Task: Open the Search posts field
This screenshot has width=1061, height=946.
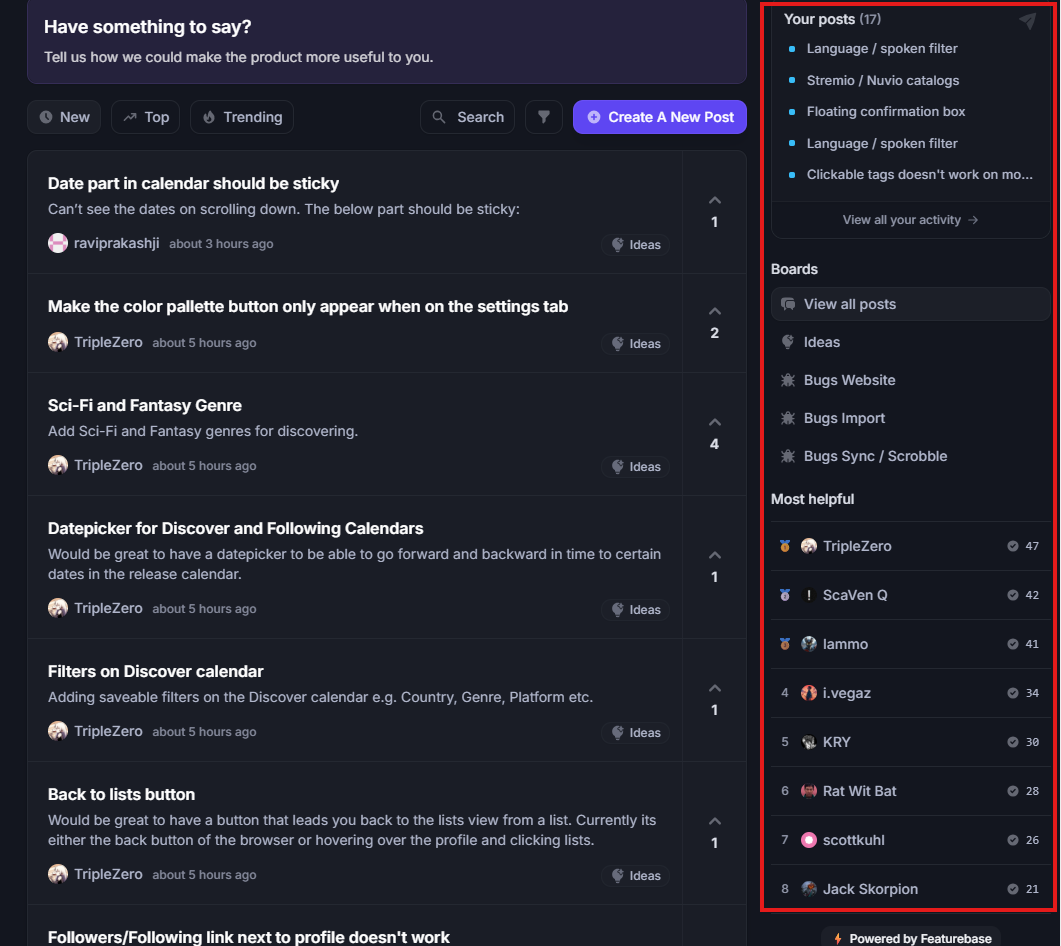Action: (468, 117)
